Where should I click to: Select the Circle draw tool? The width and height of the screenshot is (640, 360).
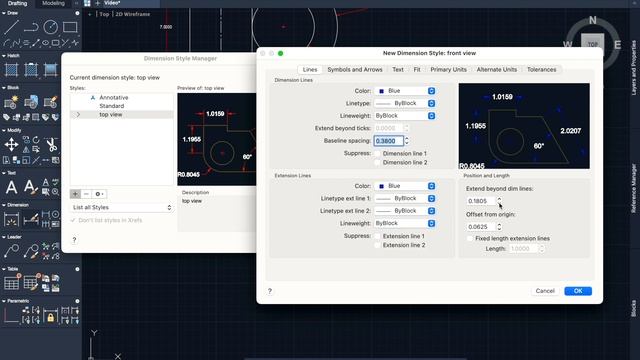coord(51,27)
